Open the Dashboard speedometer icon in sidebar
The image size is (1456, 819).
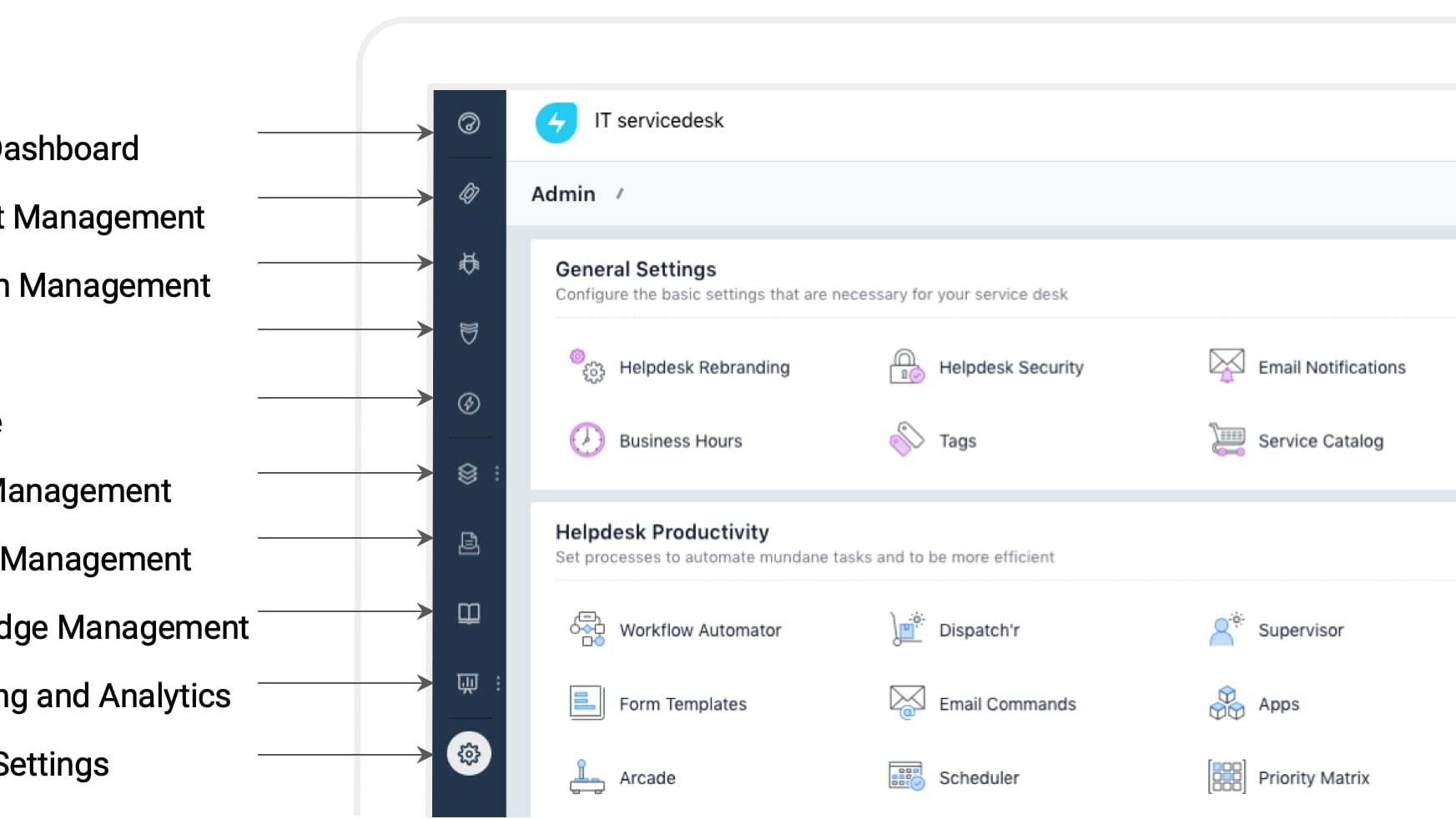469,123
